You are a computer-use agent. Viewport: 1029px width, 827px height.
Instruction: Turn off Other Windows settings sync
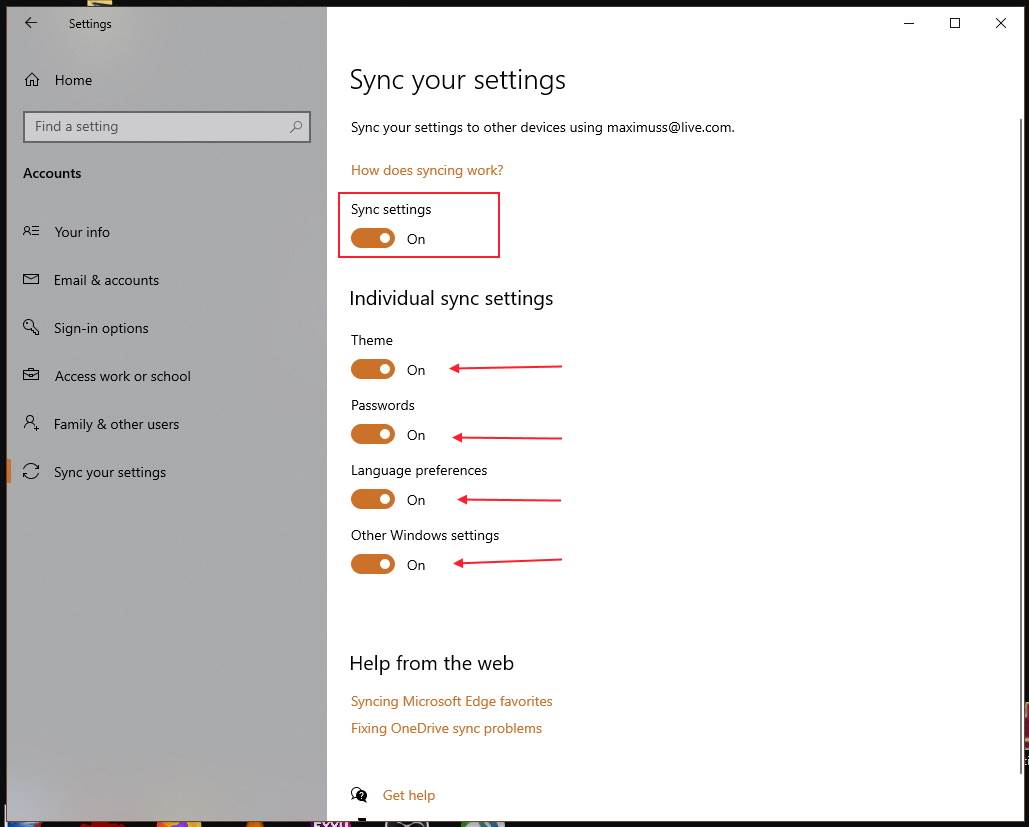tap(373, 564)
